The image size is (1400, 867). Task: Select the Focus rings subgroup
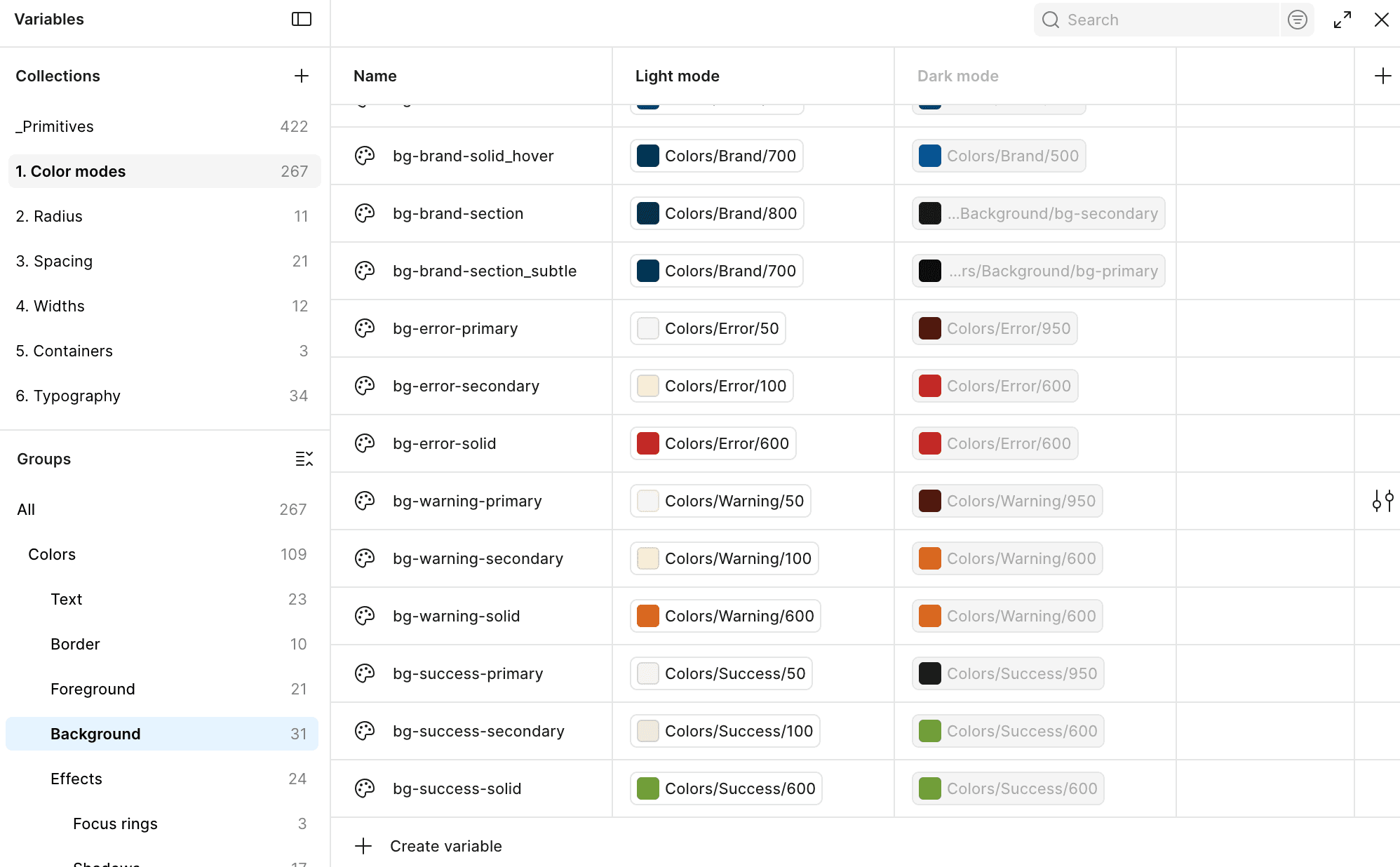(x=115, y=824)
